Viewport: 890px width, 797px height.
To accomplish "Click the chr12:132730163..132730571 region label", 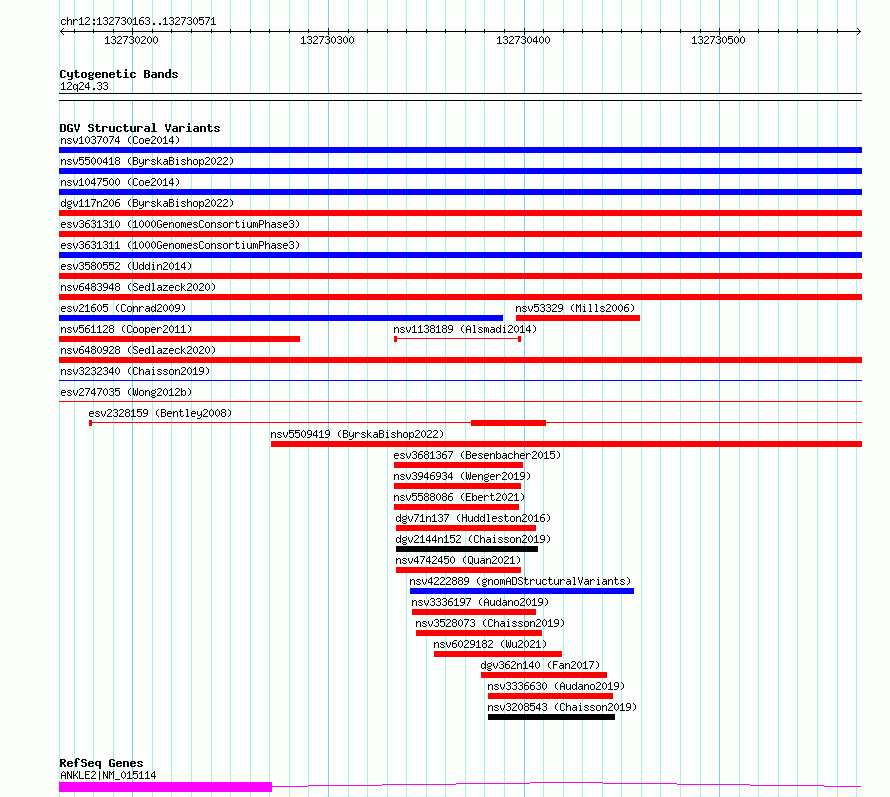I will 138,22.
